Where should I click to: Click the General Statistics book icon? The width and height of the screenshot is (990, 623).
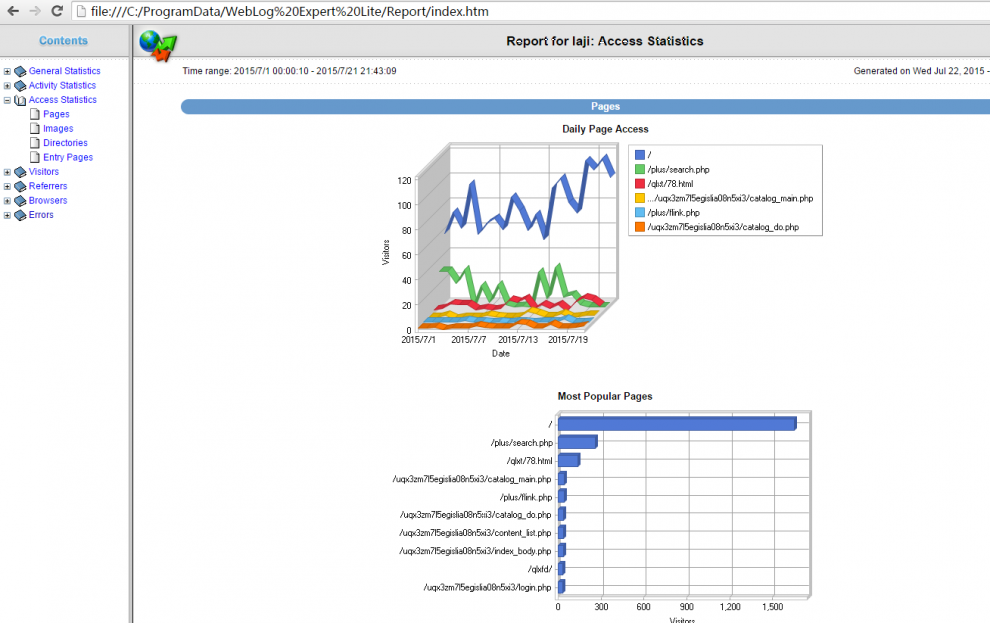coord(20,71)
